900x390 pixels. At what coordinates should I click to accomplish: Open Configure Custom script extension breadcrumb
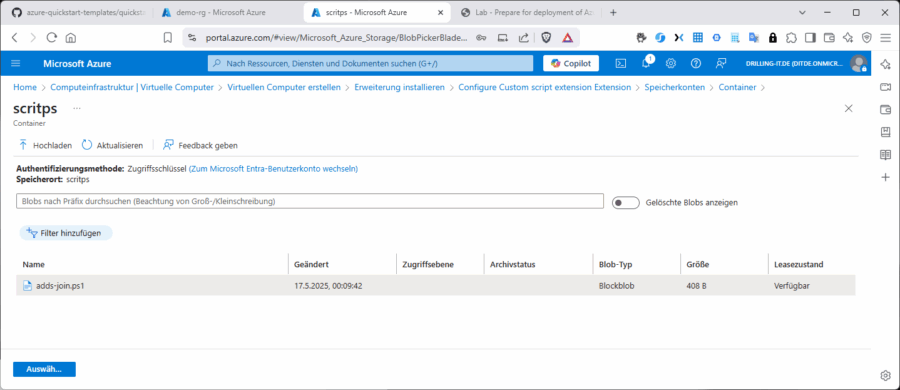(545, 87)
